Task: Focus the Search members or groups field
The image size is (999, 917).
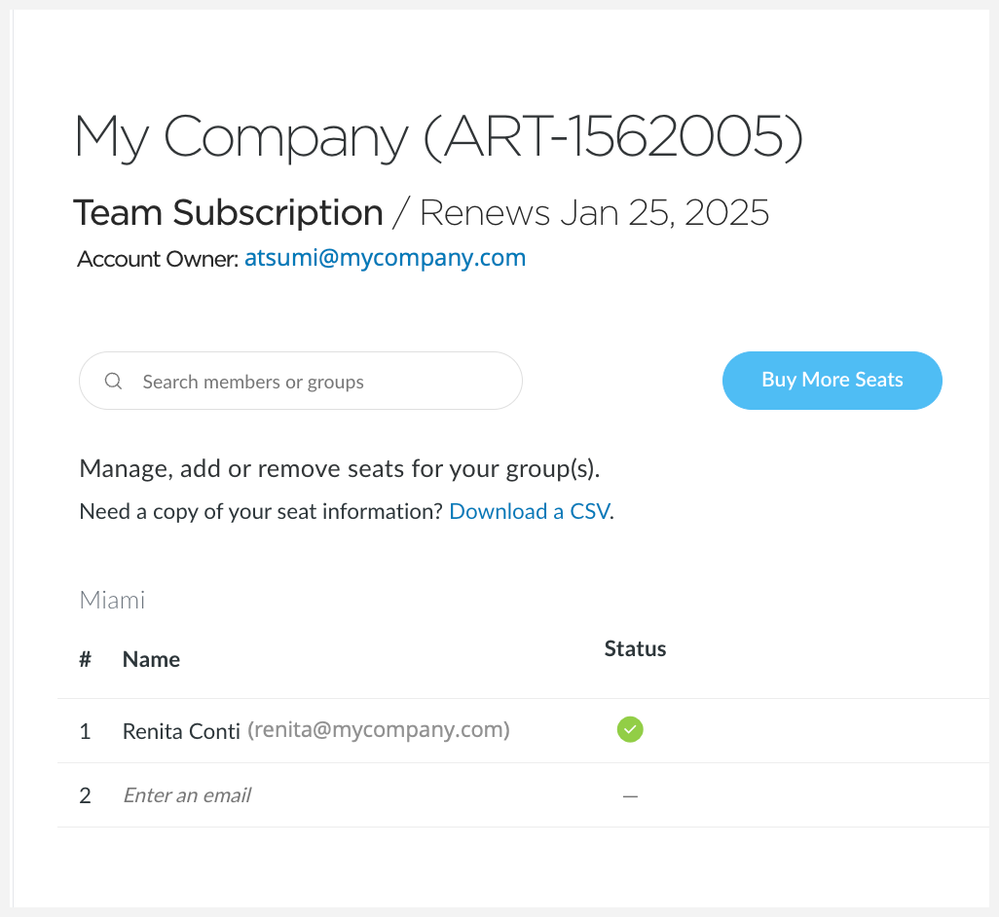Action: pyautogui.click(x=301, y=380)
